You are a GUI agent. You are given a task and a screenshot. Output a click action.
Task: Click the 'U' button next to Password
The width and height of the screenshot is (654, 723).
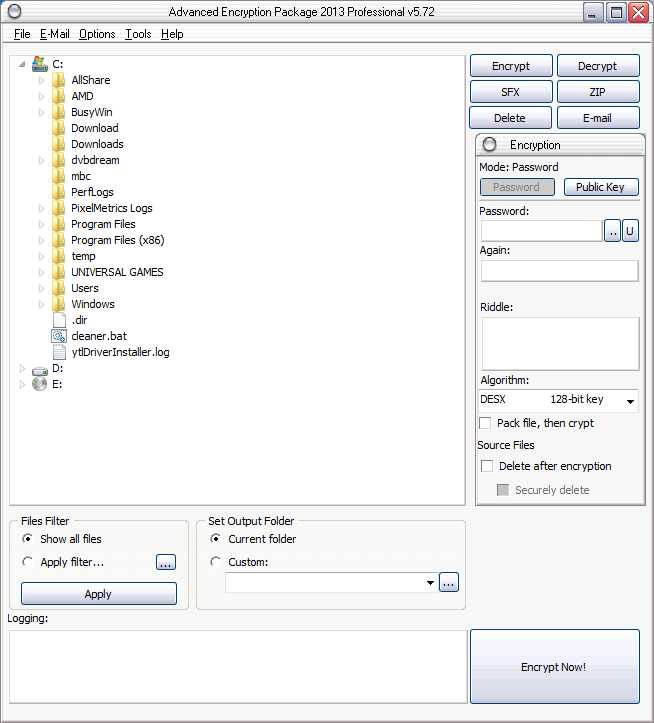630,231
